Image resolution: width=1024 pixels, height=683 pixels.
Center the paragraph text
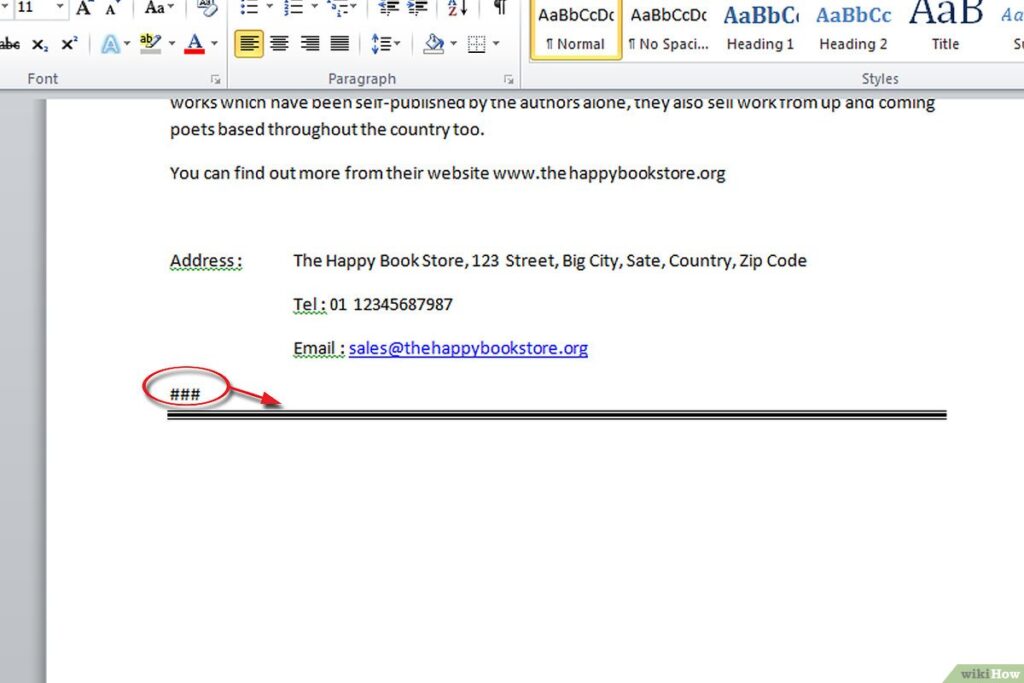[280, 44]
